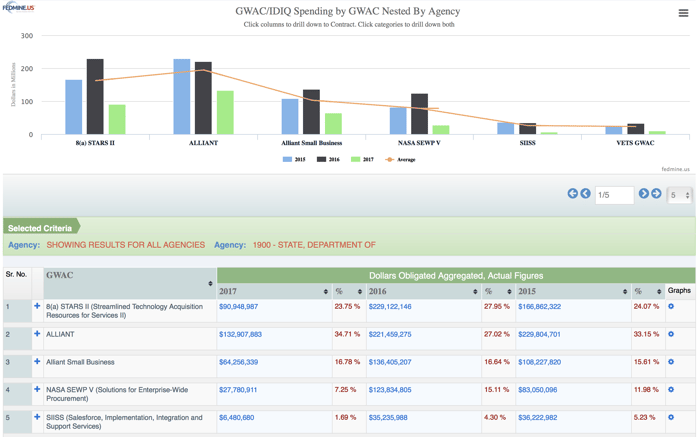Drill into NASA SEWP V chart category
The image size is (698, 437).
coord(419,143)
